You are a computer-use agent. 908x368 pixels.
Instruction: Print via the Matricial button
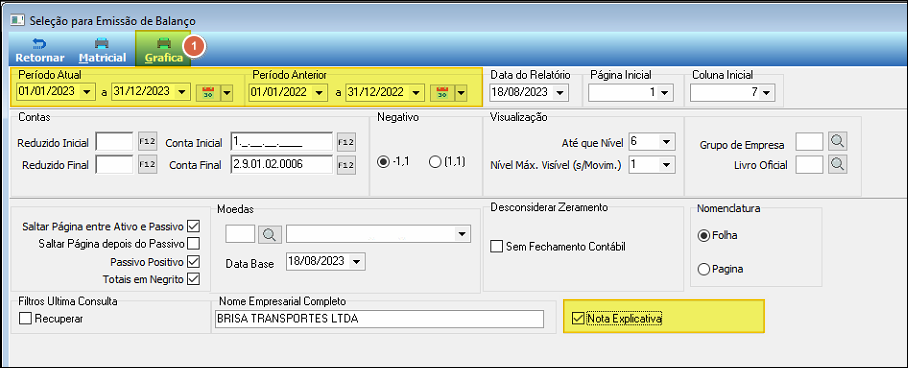coord(102,50)
